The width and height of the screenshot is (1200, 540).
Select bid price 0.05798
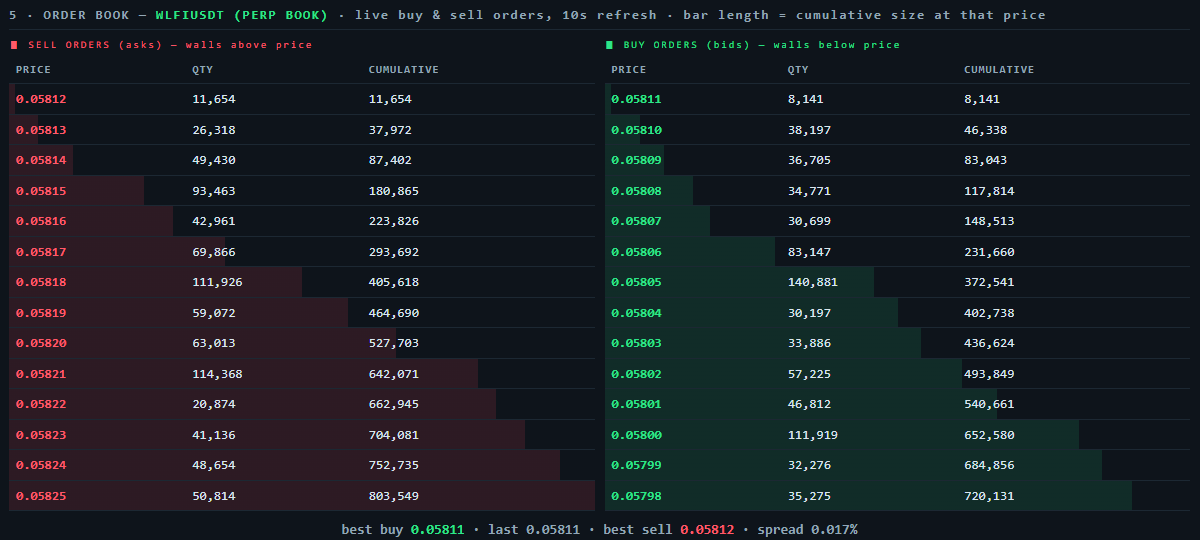point(636,496)
